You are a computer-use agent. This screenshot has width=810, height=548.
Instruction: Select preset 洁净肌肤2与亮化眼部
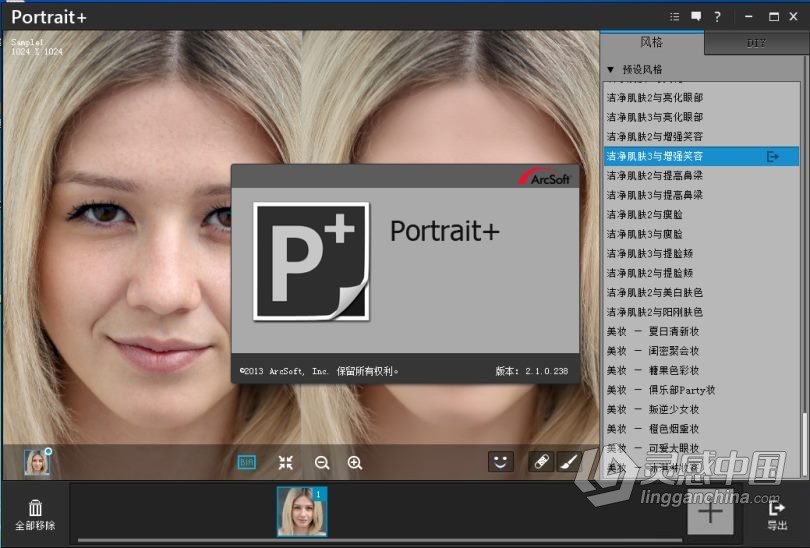tap(701, 98)
